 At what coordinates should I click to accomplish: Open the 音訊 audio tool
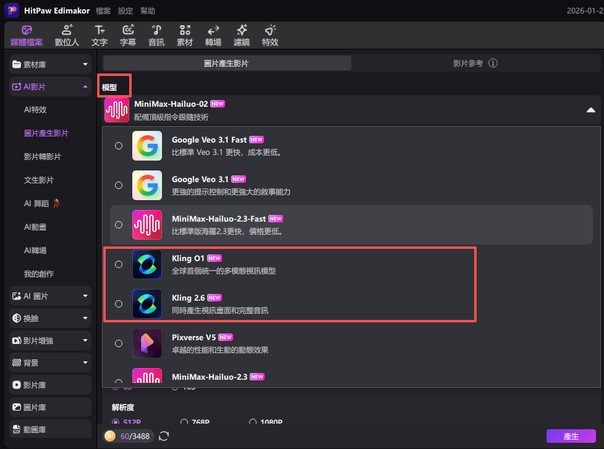pyautogui.click(x=156, y=36)
